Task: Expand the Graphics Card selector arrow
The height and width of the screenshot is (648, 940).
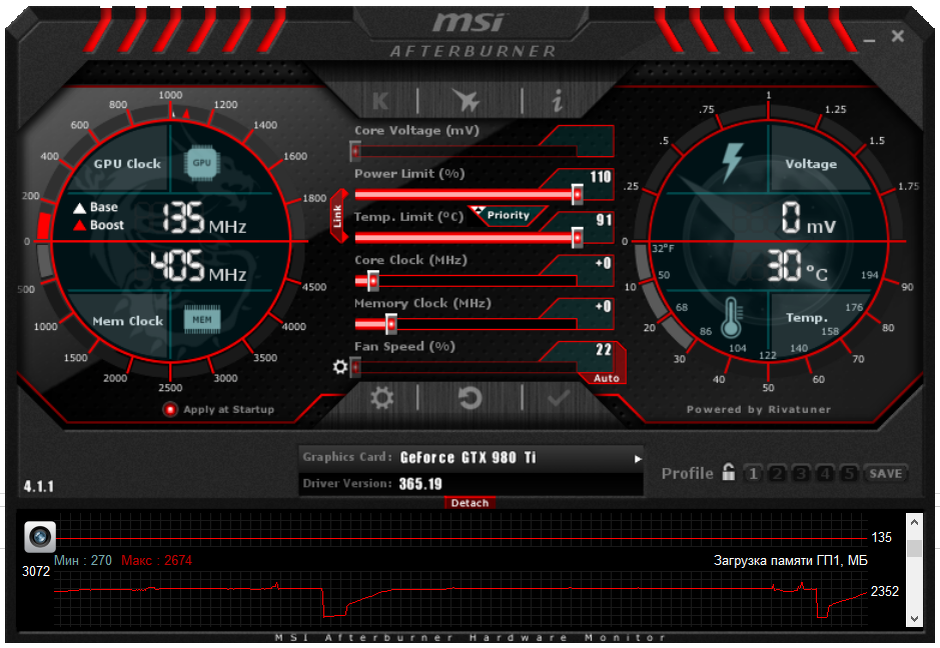Action: click(638, 459)
